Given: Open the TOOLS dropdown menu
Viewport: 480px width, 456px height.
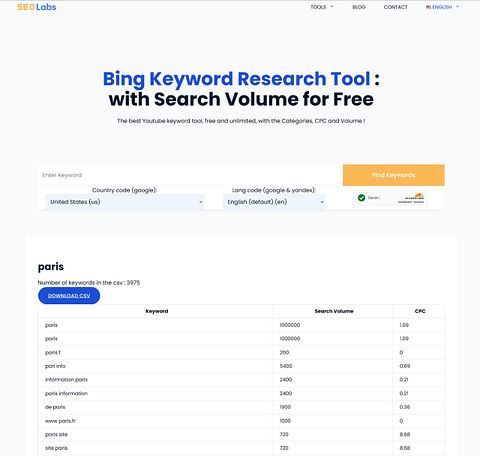Looking at the screenshot, I should click(x=322, y=7).
